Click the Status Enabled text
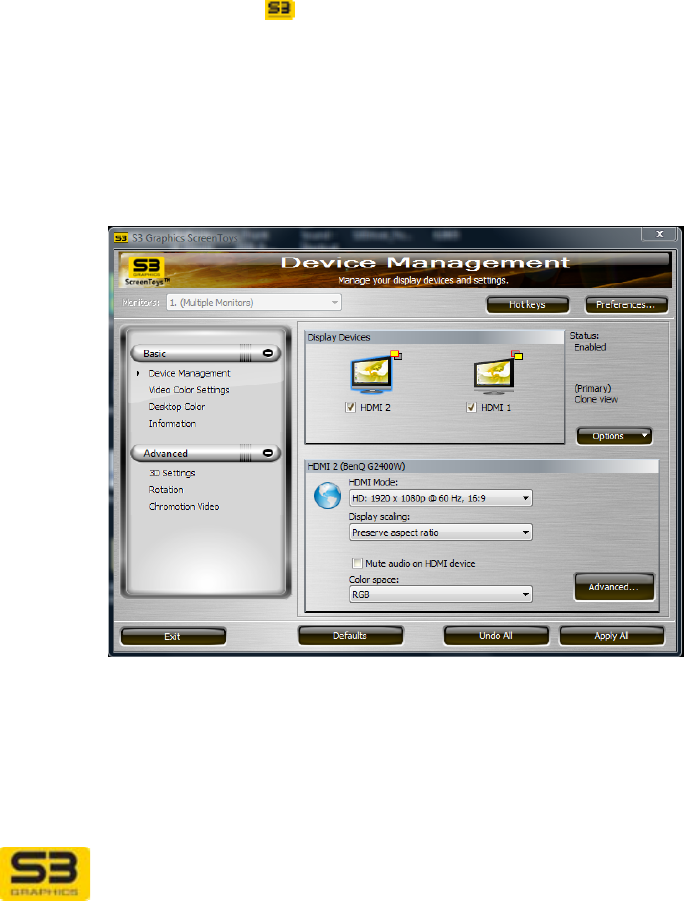Viewport: 684px width, 901px height. coord(590,347)
